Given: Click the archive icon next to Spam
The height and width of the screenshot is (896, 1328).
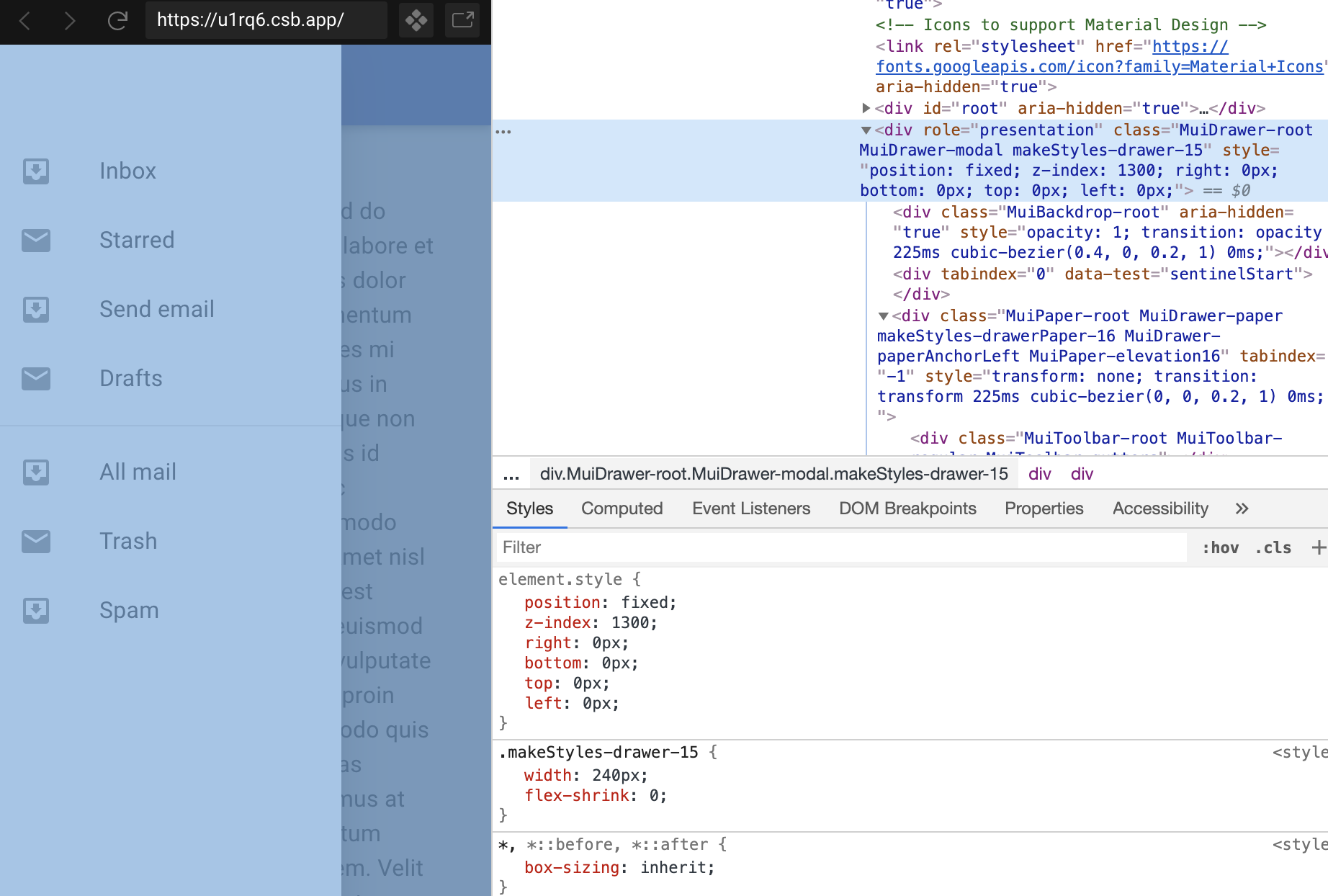Looking at the screenshot, I should (35, 610).
